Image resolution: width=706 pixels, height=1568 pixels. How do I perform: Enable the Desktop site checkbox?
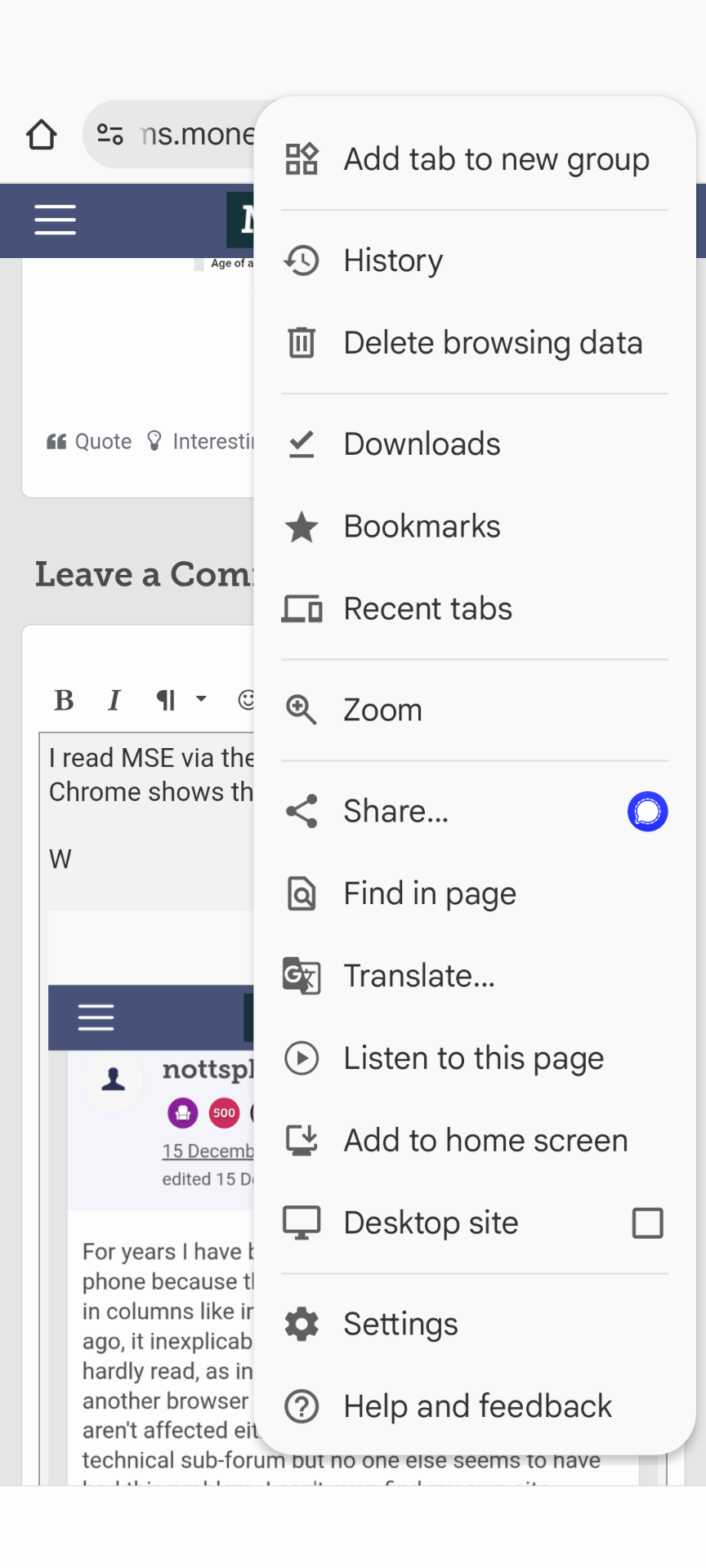(647, 1223)
